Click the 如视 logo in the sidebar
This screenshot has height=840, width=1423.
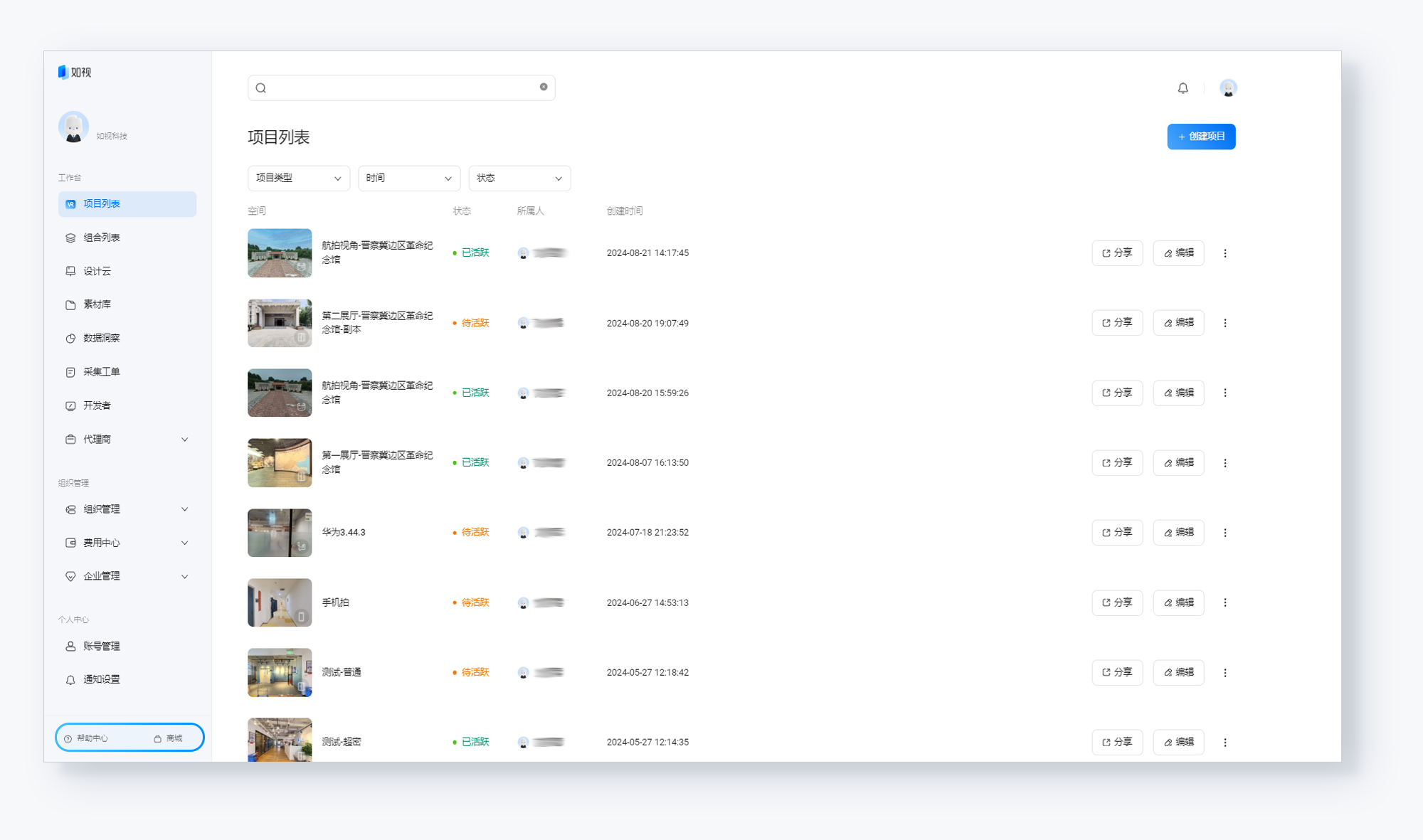pos(75,72)
